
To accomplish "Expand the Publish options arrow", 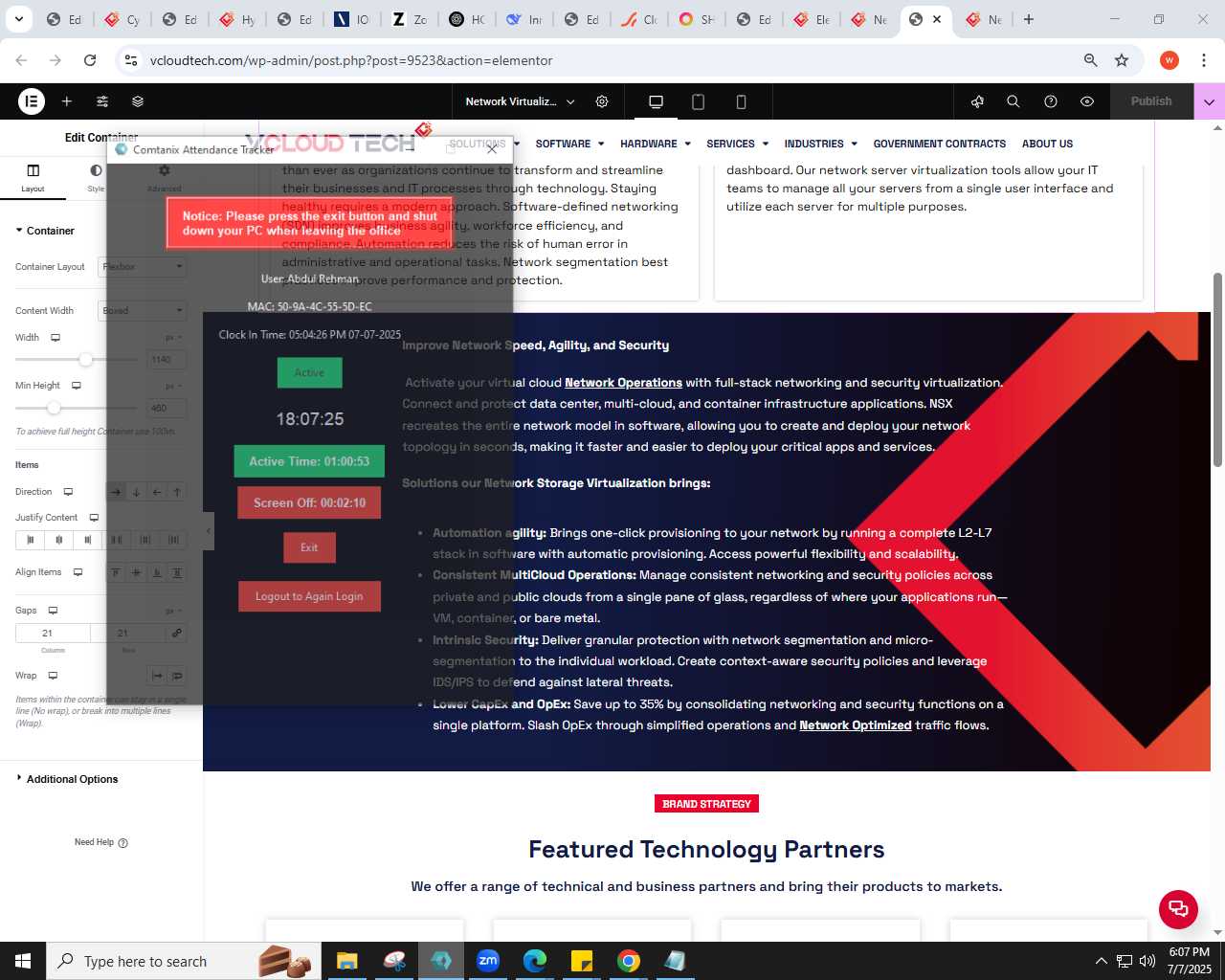I will coord(1209,101).
